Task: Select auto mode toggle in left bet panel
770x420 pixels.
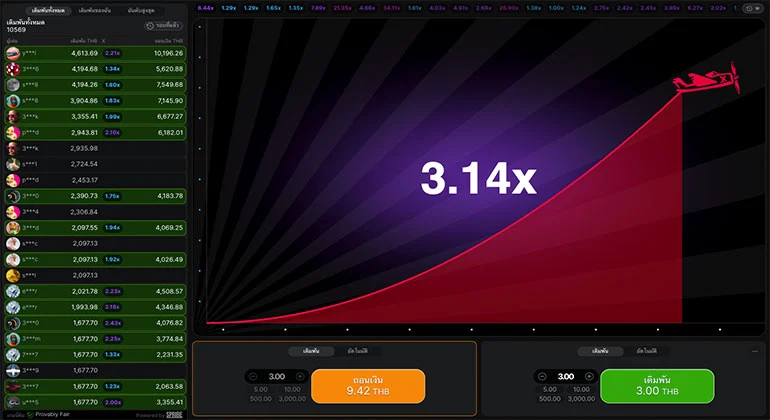Action: point(357,351)
